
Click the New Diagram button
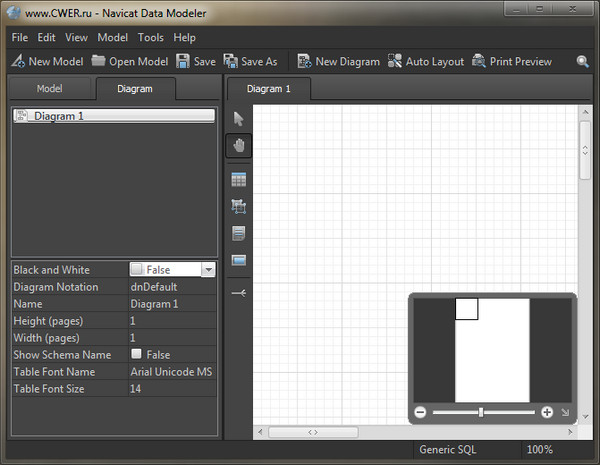pos(337,61)
